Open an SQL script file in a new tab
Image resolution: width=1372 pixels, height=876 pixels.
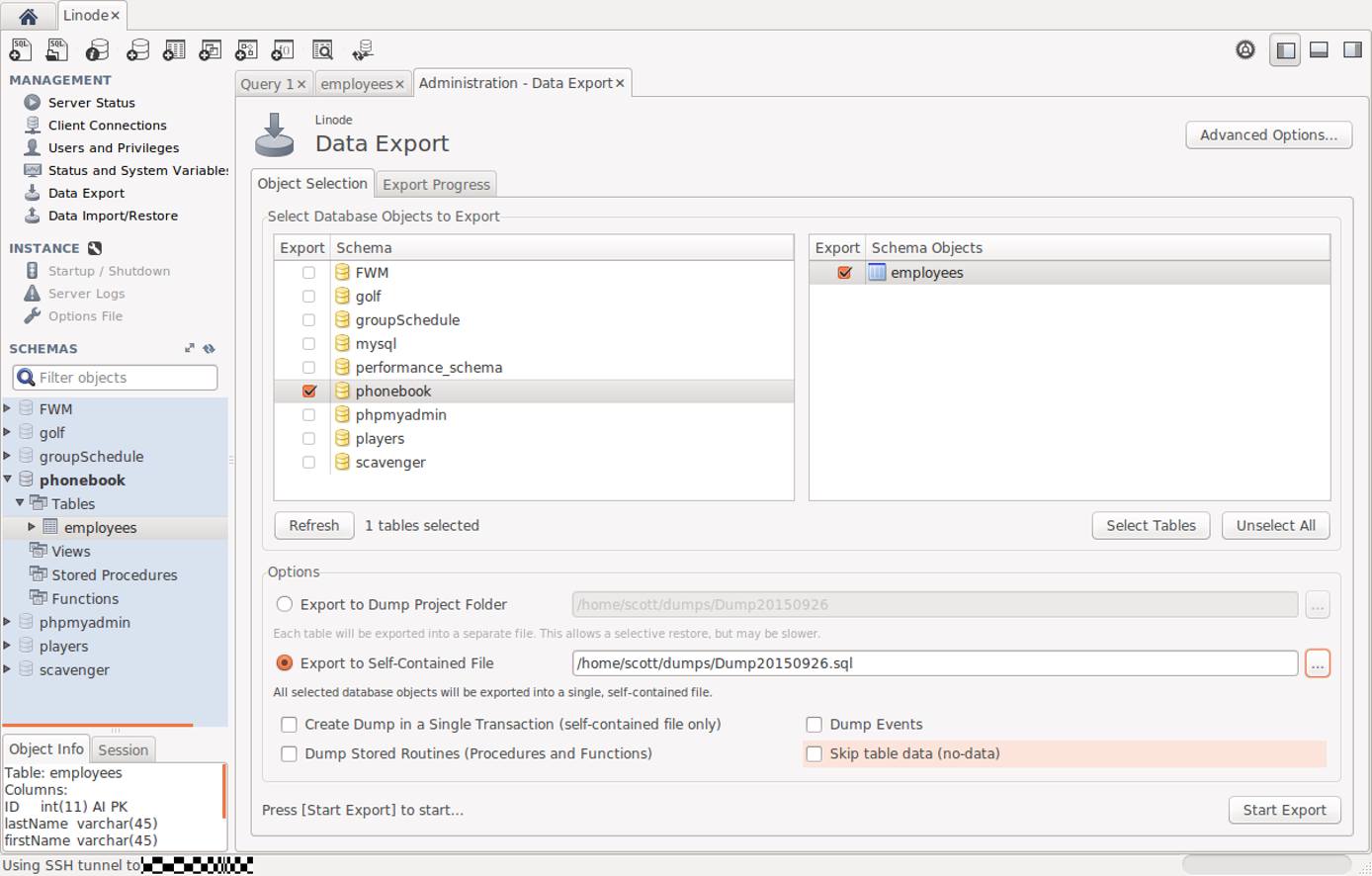[56, 49]
